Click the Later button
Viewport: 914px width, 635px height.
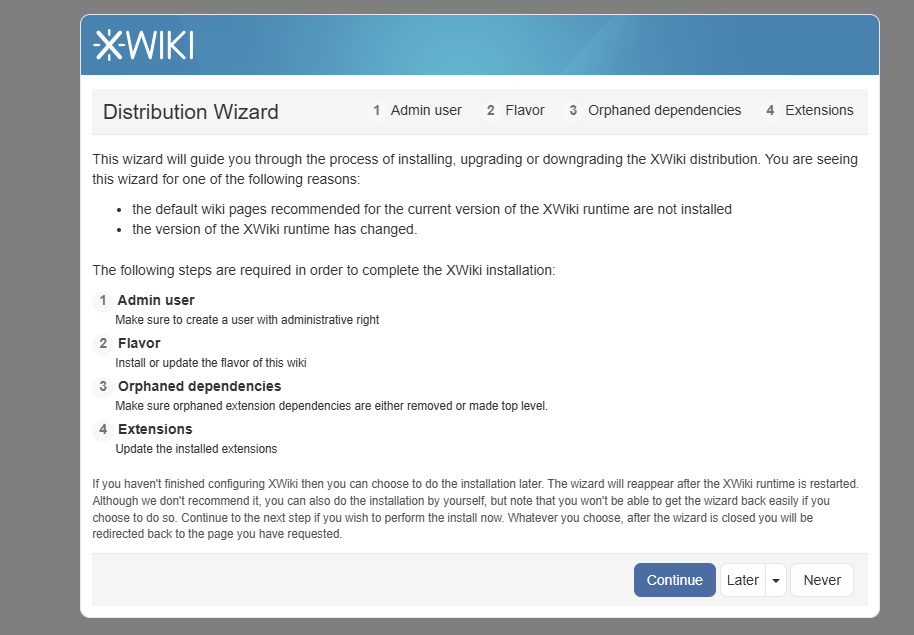(742, 580)
